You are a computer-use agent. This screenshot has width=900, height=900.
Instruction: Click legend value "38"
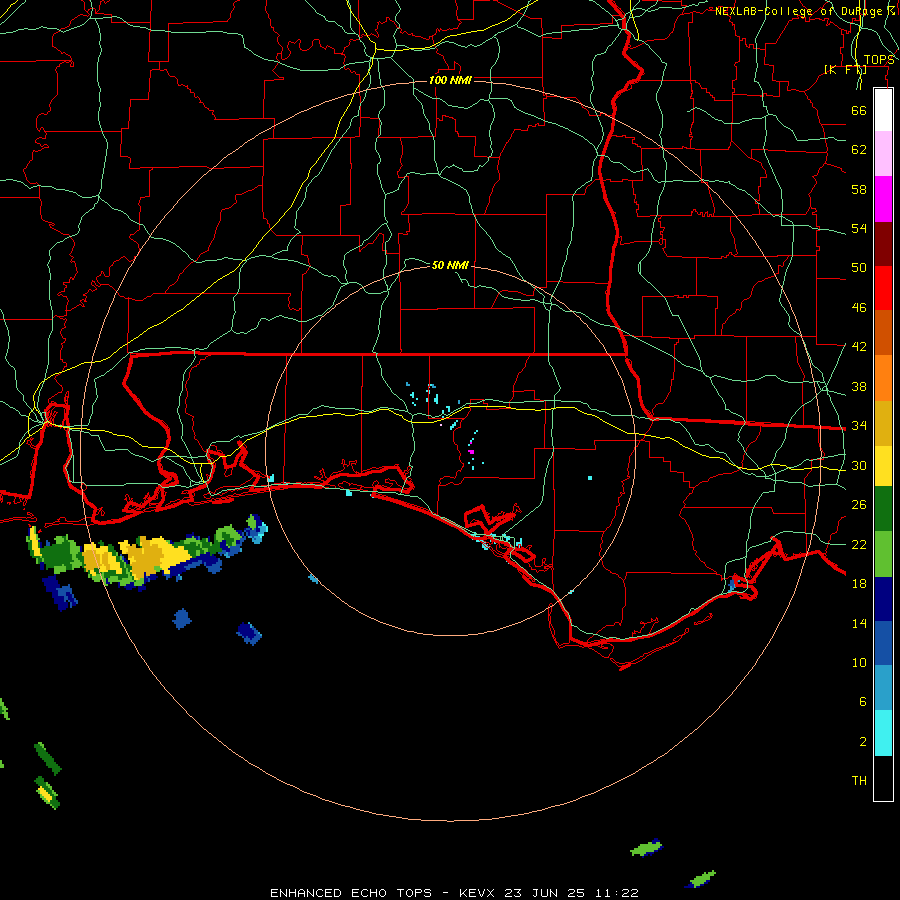(859, 386)
